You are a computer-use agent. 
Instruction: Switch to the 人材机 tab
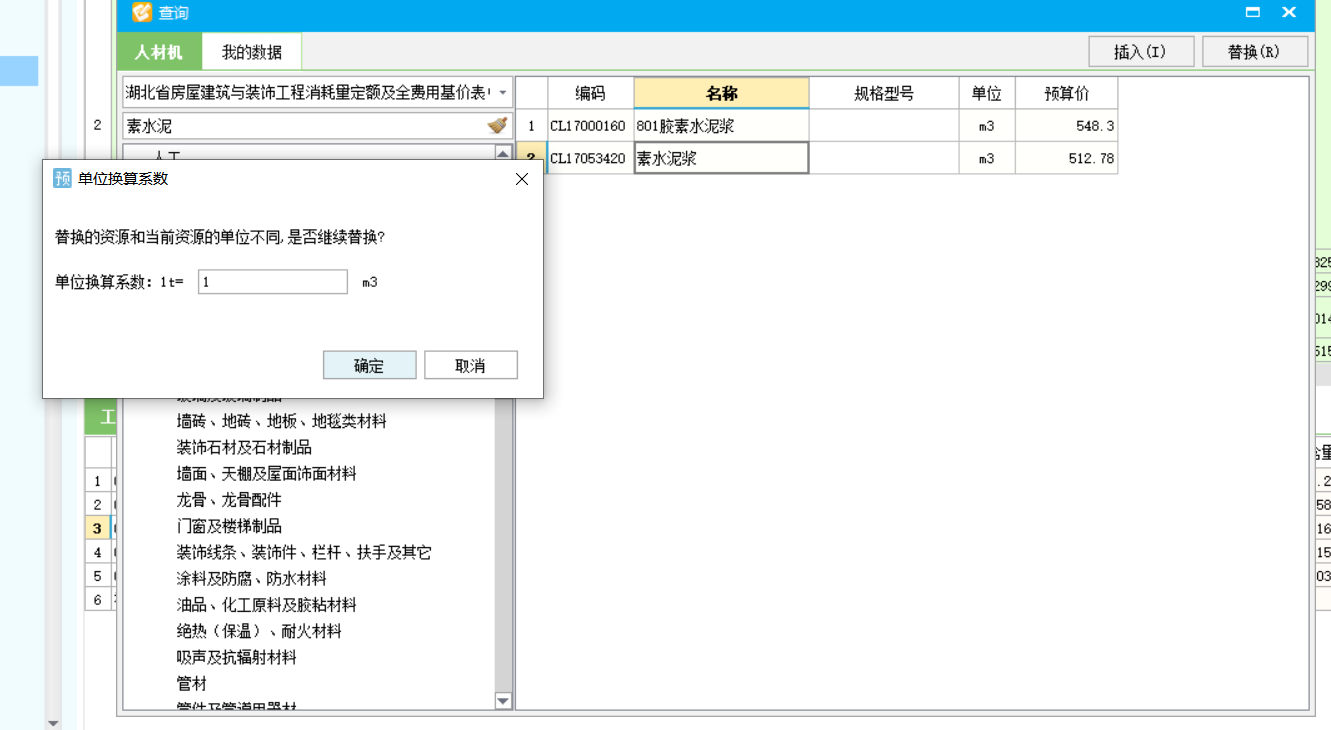click(x=159, y=52)
